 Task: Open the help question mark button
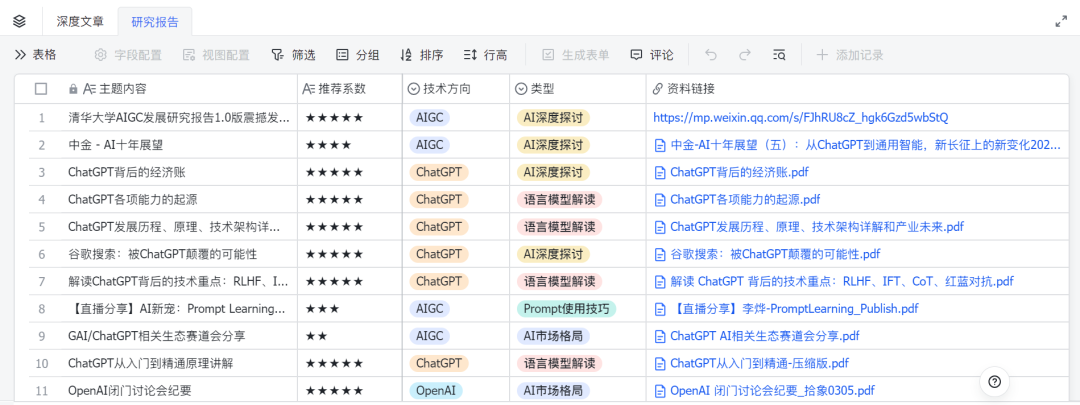pos(994,381)
